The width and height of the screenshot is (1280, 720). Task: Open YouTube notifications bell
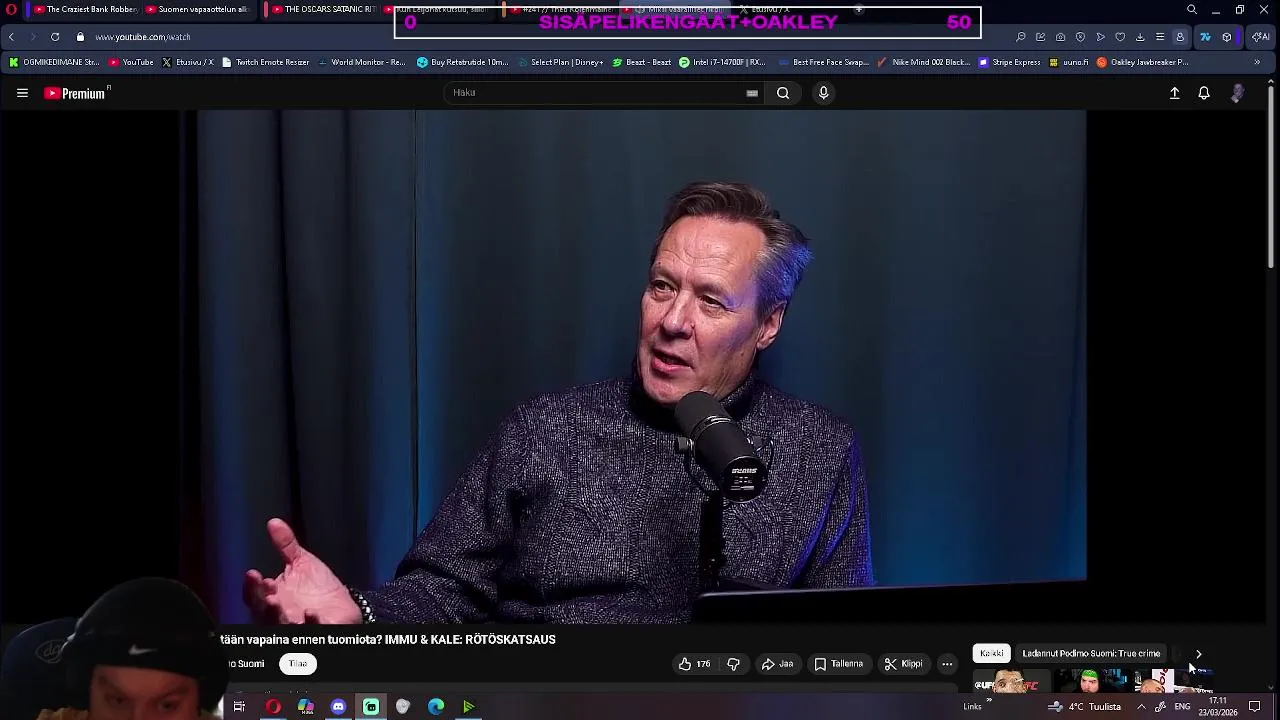(x=1204, y=93)
